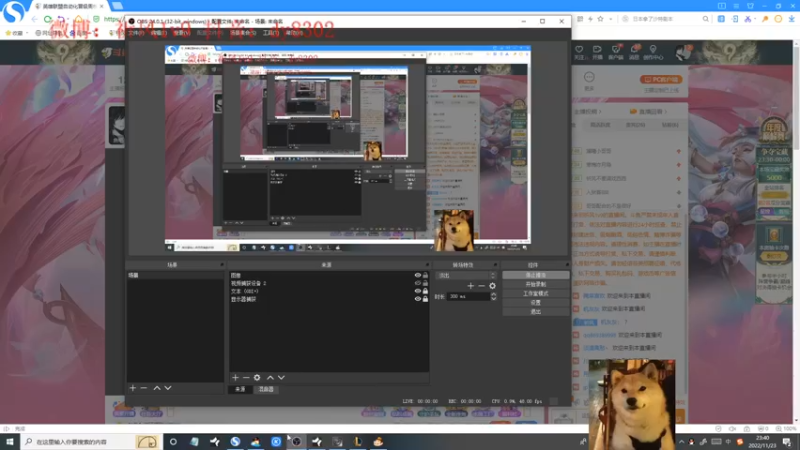
Task: Open a new browser tab
Action: [x=117, y=6]
